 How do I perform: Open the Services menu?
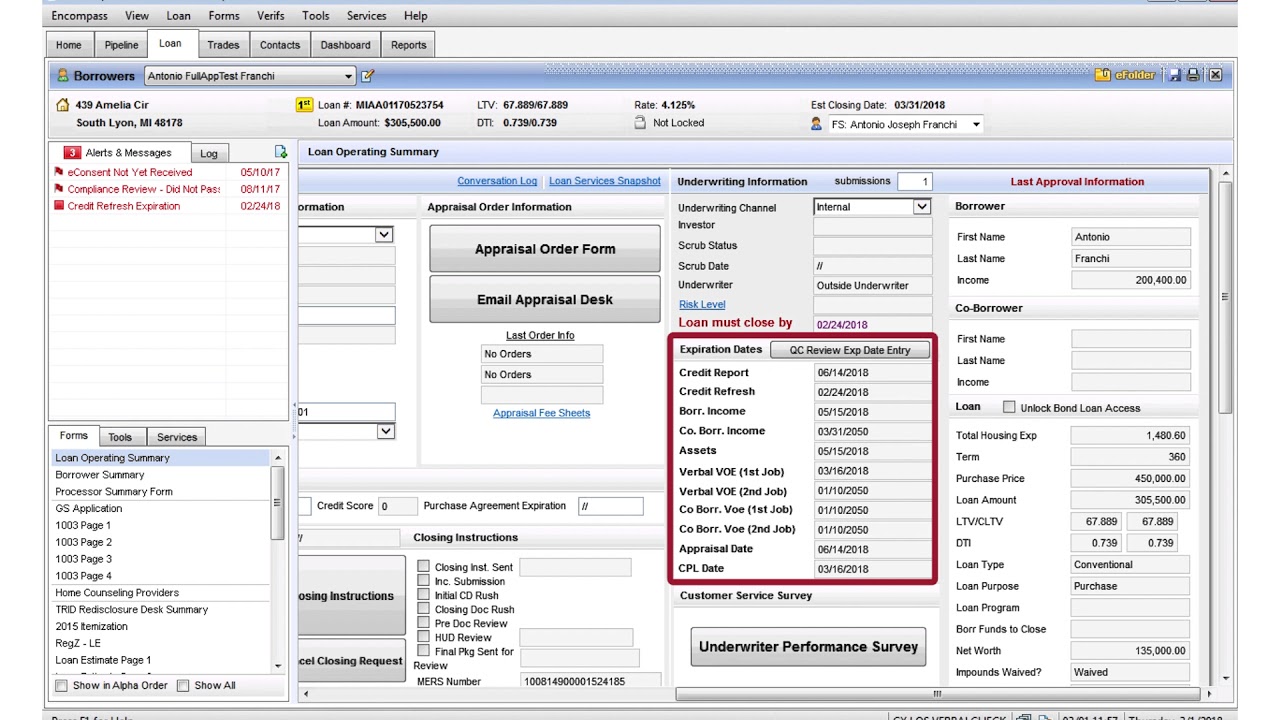(x=366, y=16)
